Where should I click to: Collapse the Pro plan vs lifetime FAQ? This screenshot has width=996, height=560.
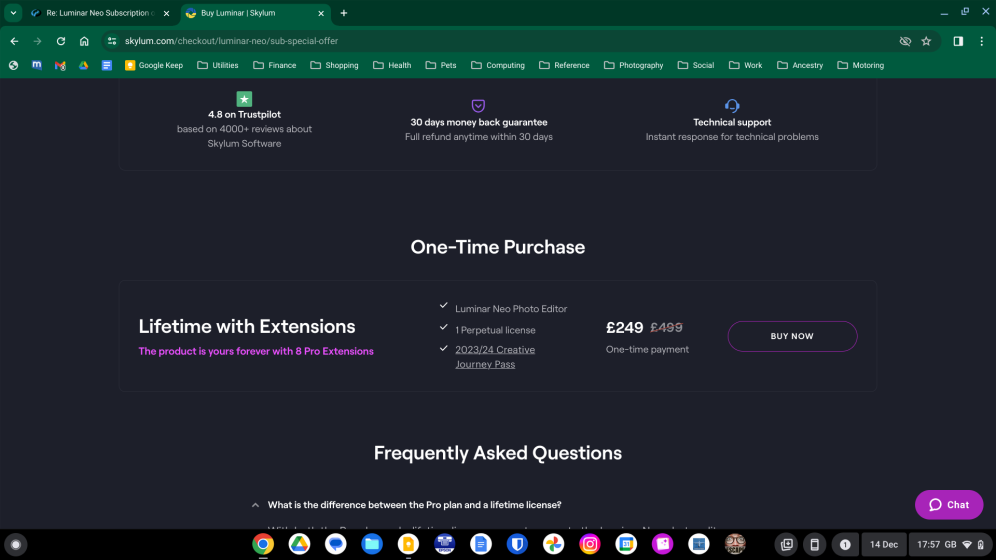(256, 505)
